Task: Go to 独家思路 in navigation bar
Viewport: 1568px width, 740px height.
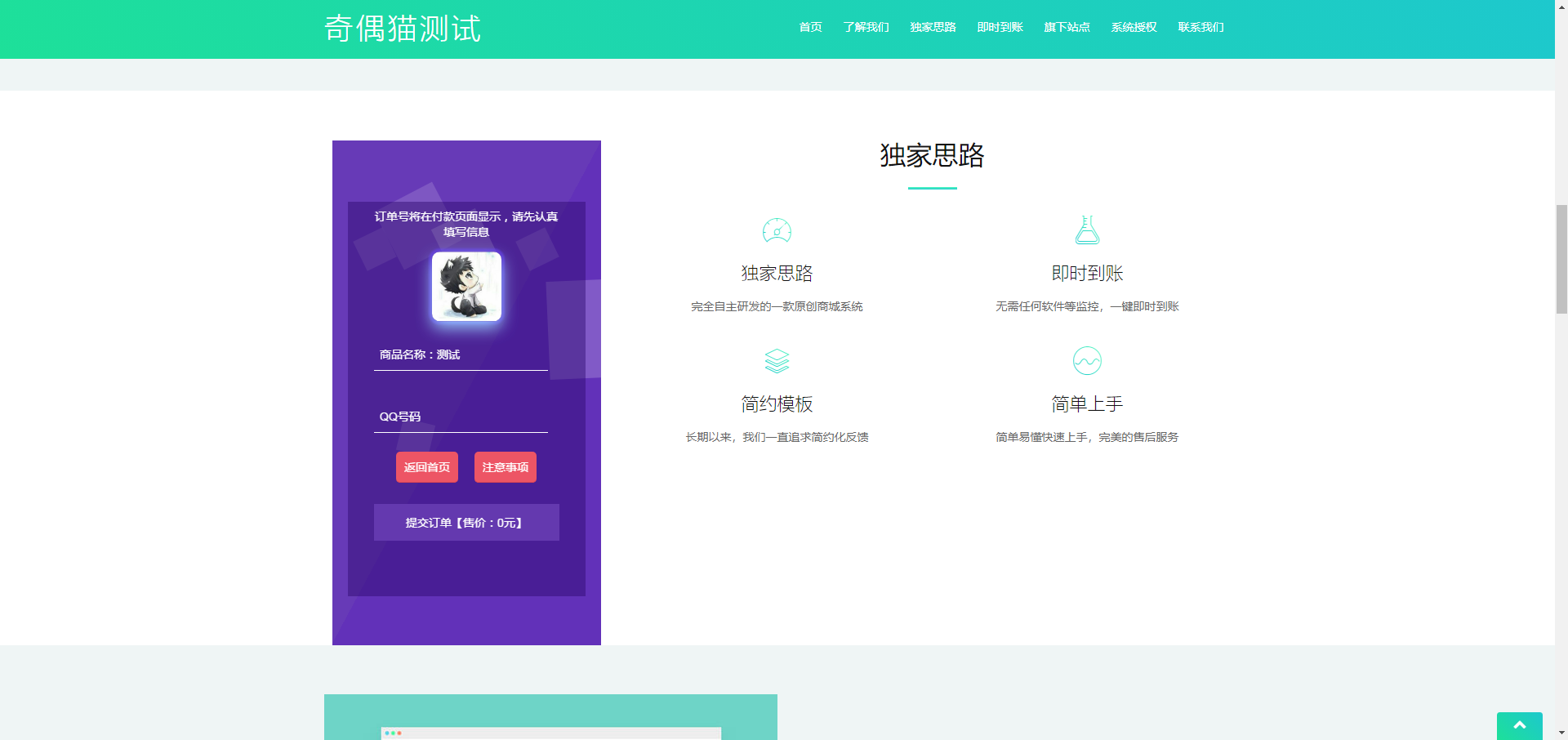Action: pos(933,27)
